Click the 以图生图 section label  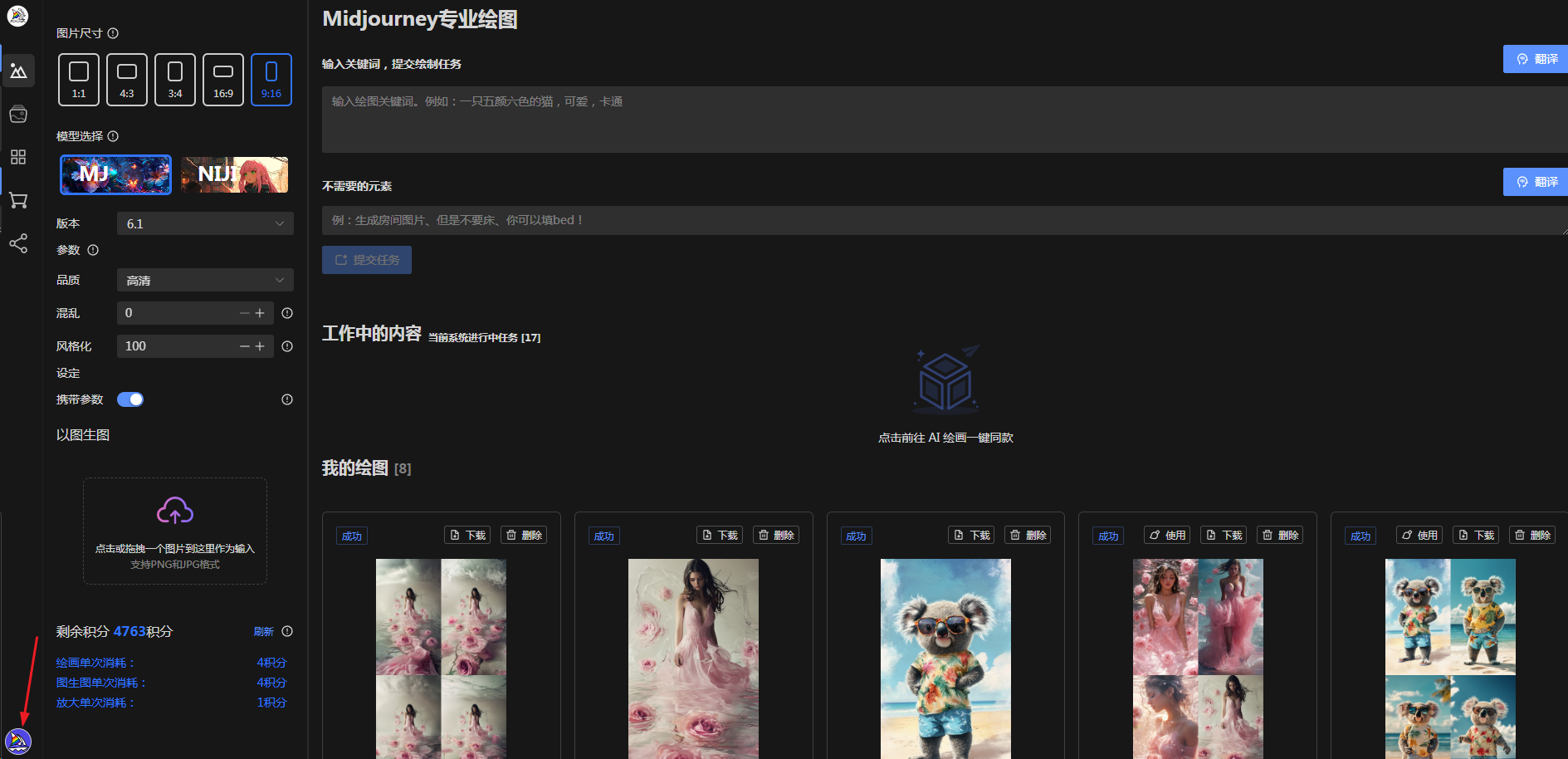[x=83, y=435]
